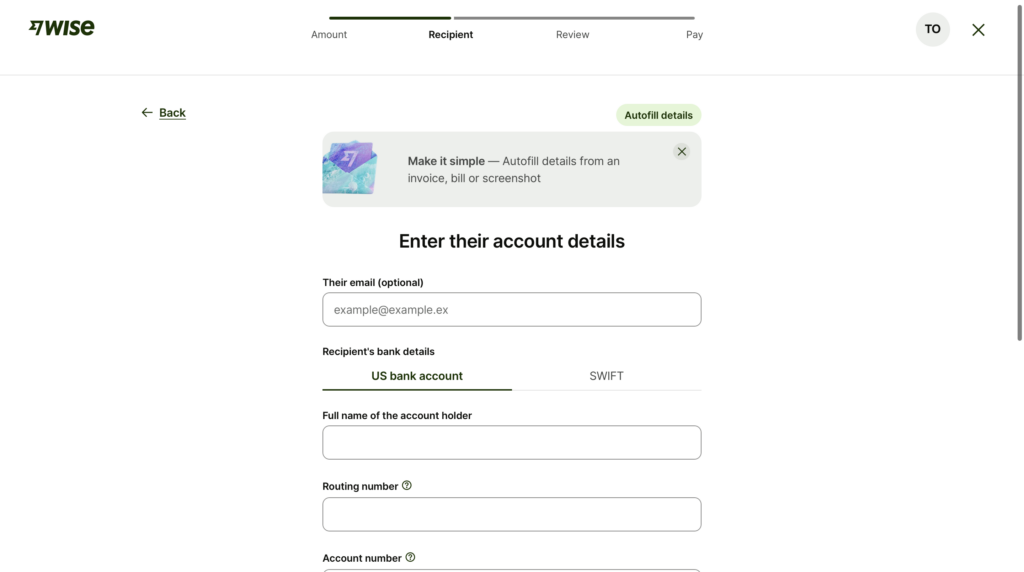Viewport: 1024px width, 572px height.
Task: Focus the Routing number field
Action: [511, 515]
